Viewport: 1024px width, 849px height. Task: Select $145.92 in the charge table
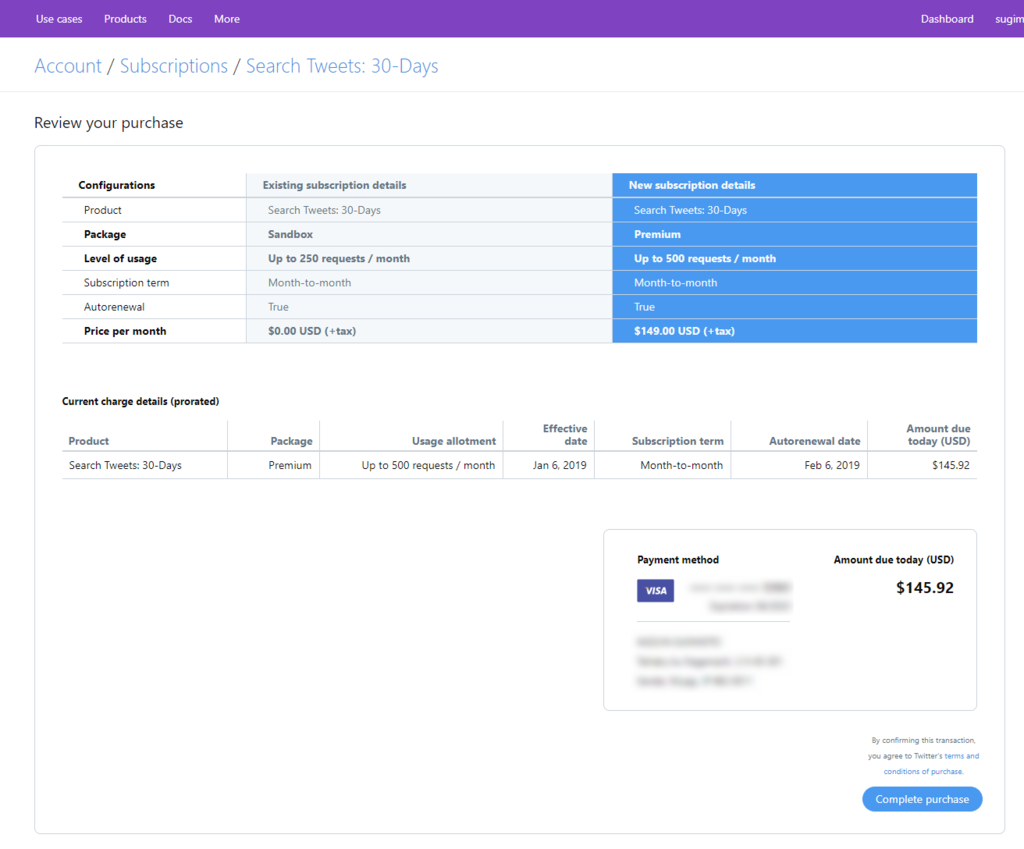(x=951, y=466)
